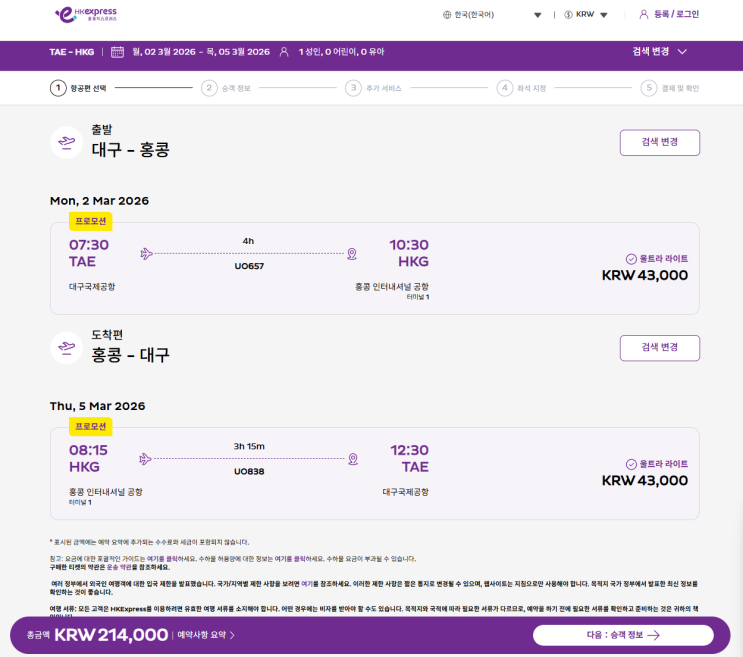Click the user profile icon in header
The height and width of the screenshot is (657, 743).
[643, 14]
